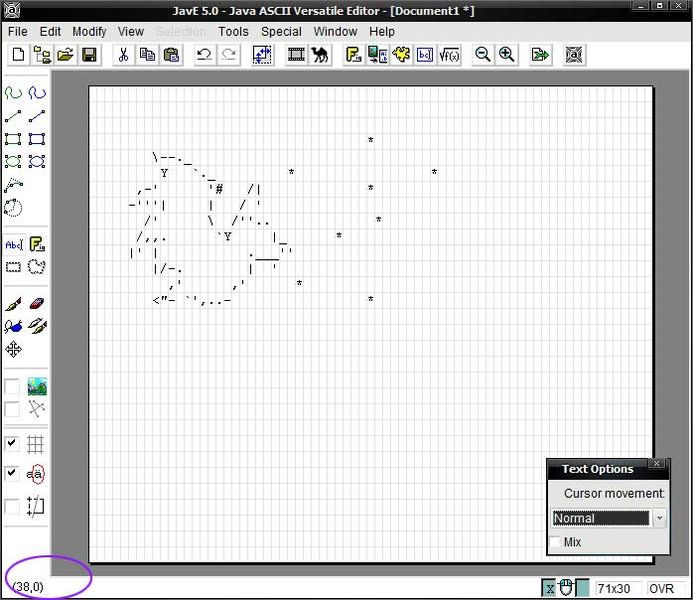Viewport: 693px width, 600px height.
Task: Select the rectangle selection tool
Action: [x=13, y=267]
